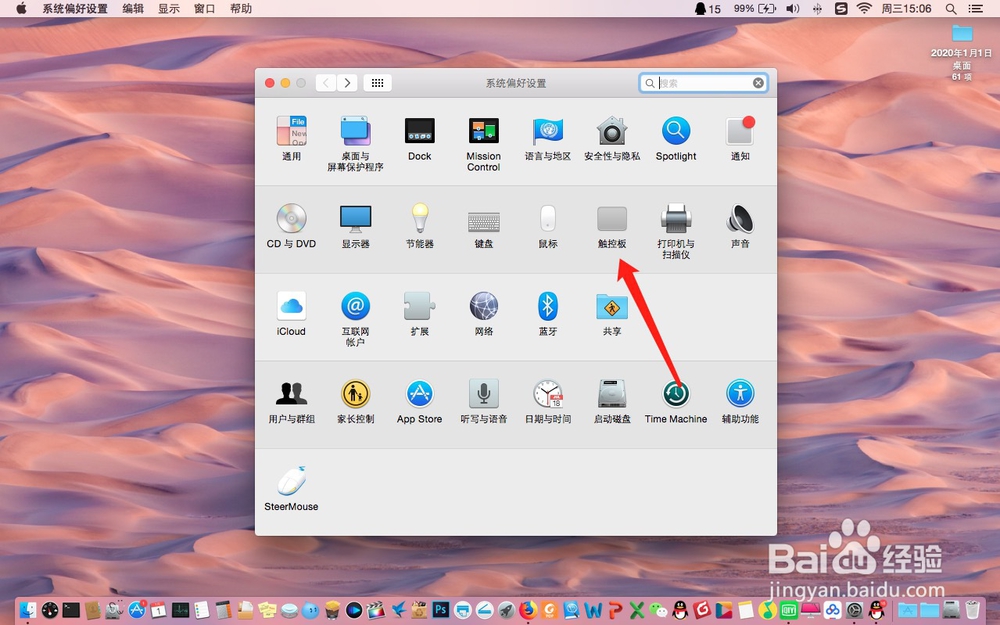
Task: Open 网络 (Network) preferences
Action: pos(483,314)
